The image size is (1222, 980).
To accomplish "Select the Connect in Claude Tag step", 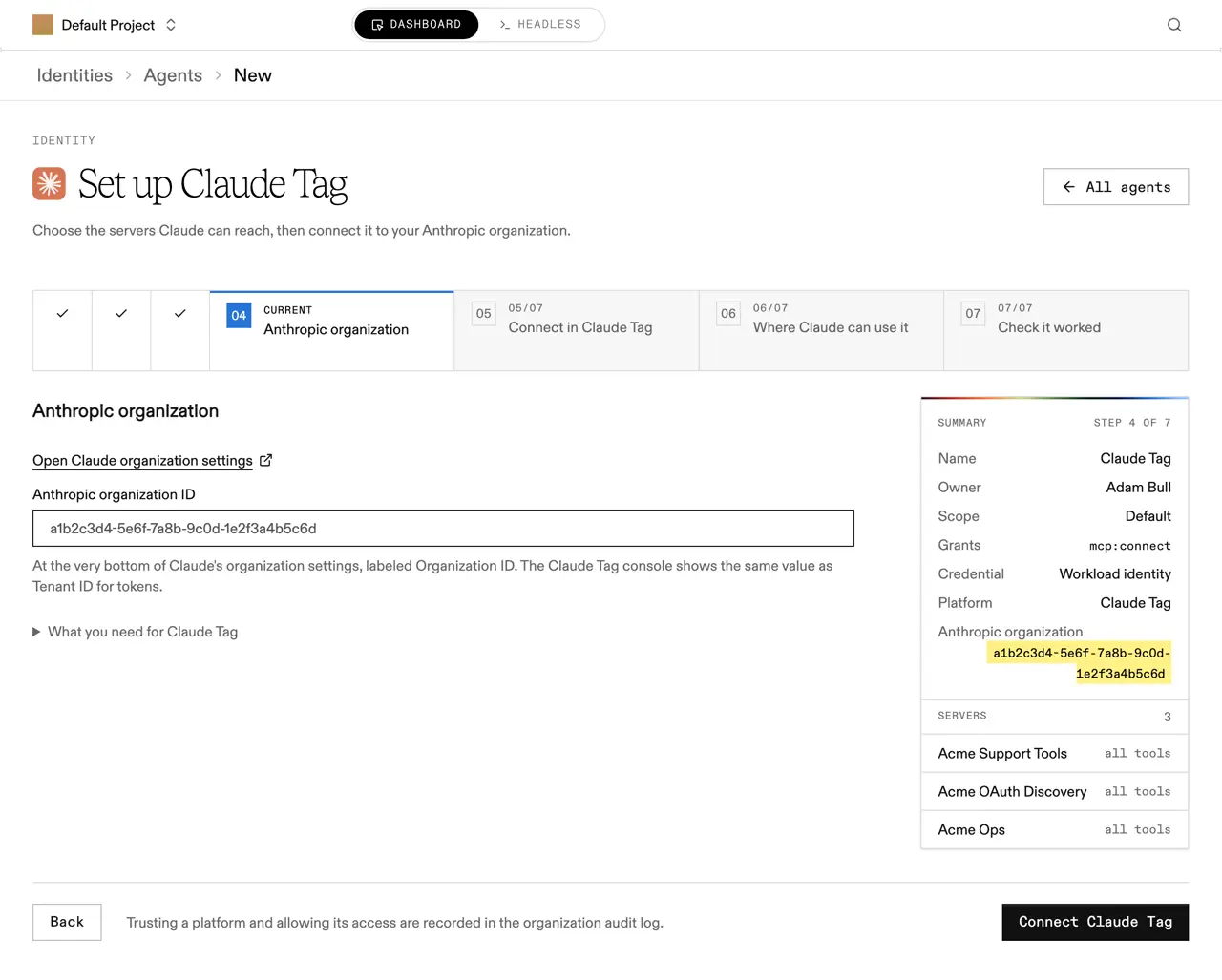I will (x=577, y=330).
